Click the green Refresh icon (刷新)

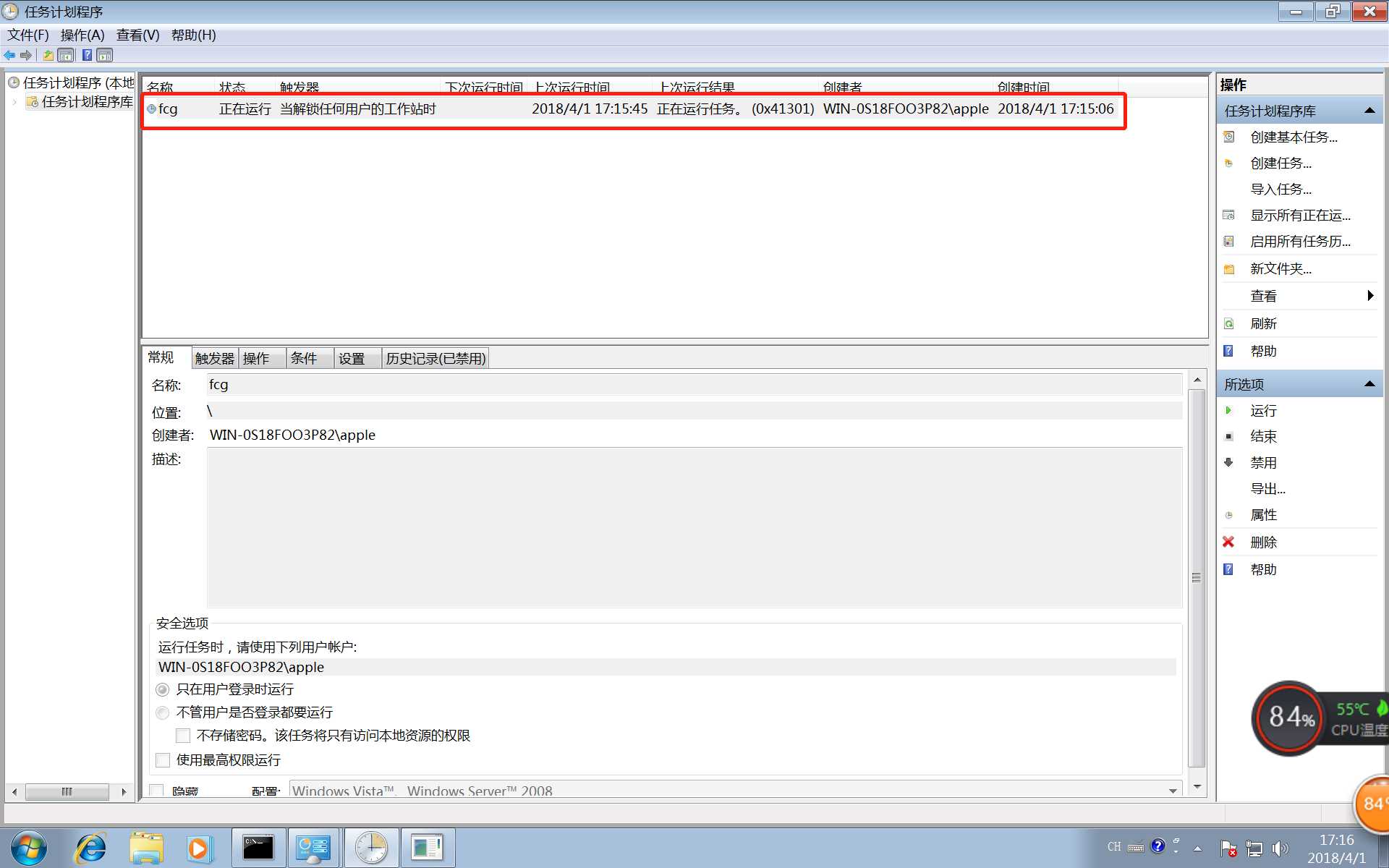(1228, 323)
